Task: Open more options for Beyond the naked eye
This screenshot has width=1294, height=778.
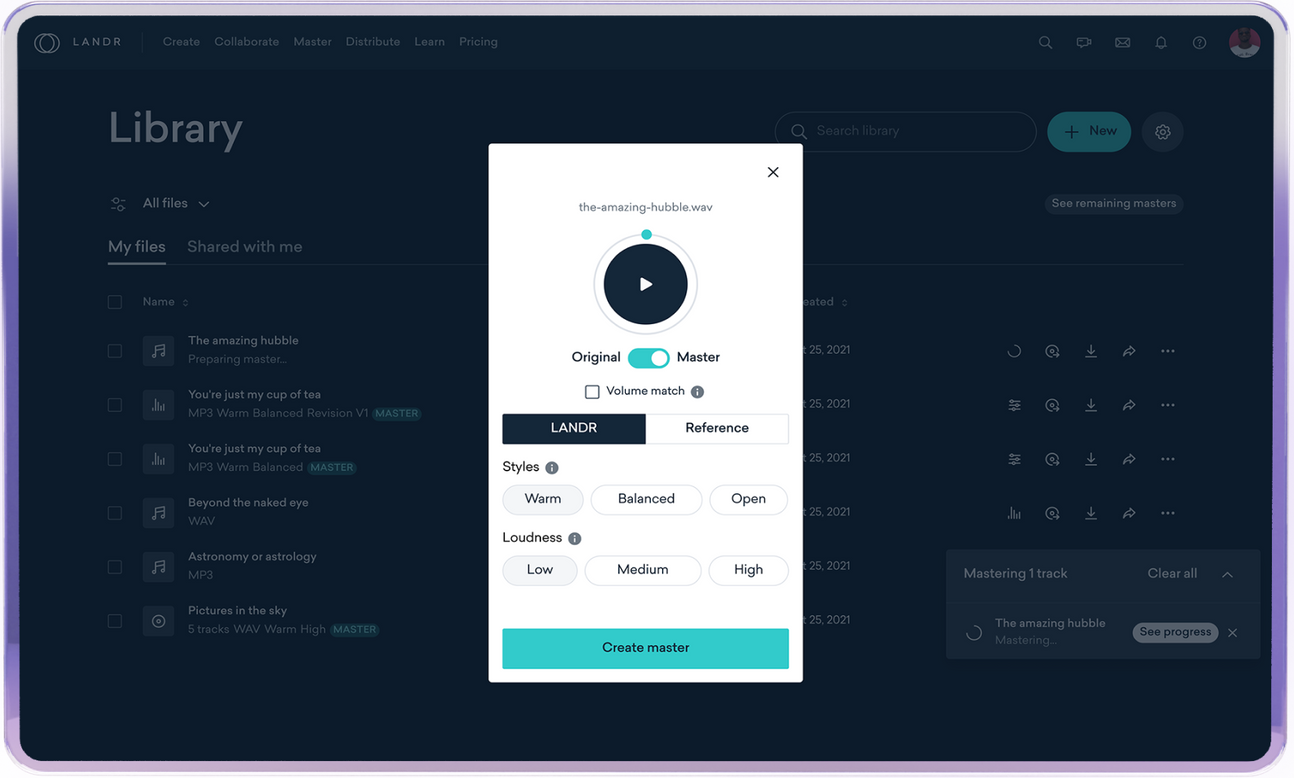Action: click(1167, 513)
